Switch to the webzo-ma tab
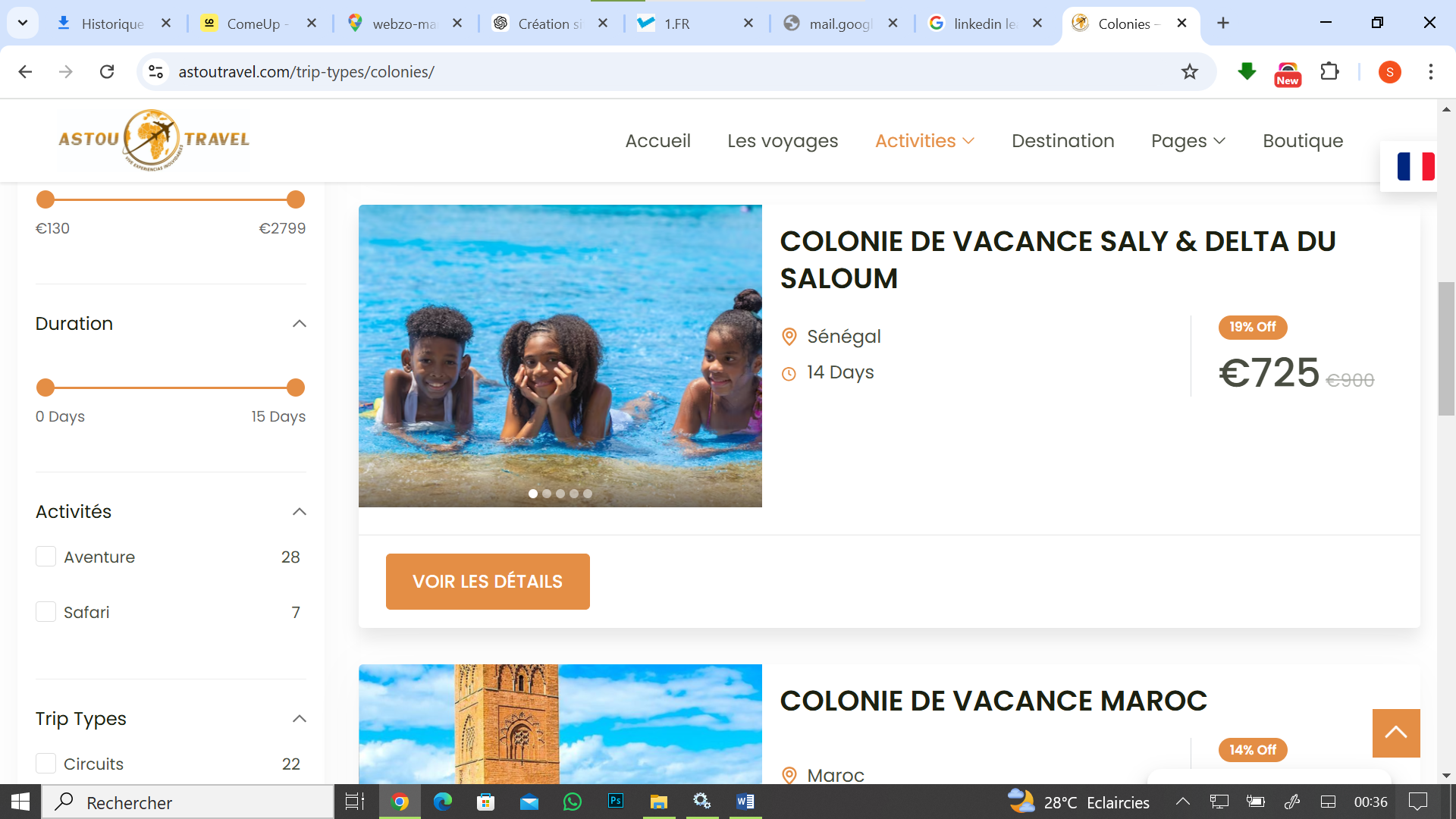The width and height of the screenshot is (1456, 819). 403,24
